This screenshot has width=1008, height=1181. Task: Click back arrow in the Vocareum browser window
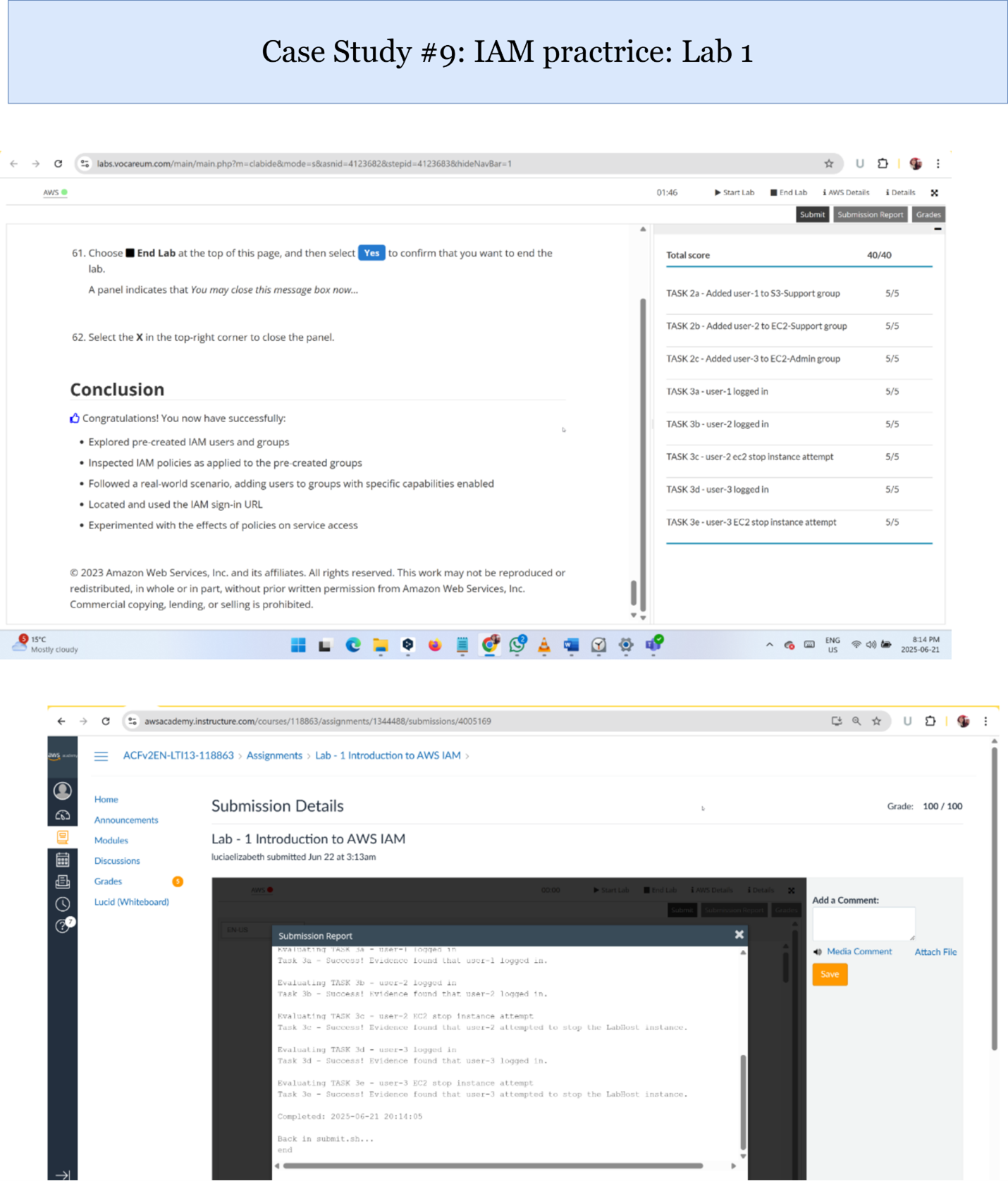pos(14,163)
